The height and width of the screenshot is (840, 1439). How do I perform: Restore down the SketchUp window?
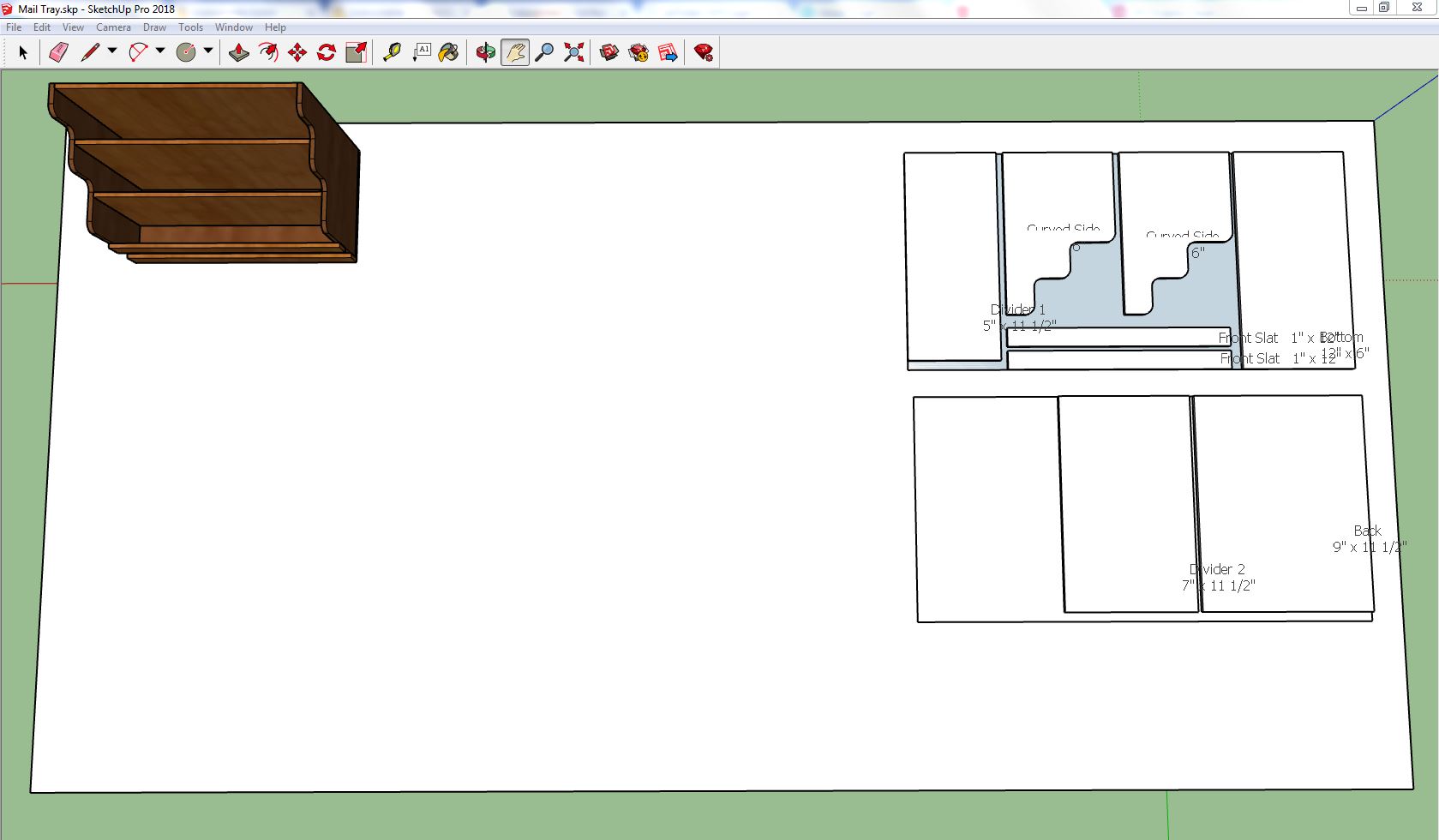[1384, 8]
